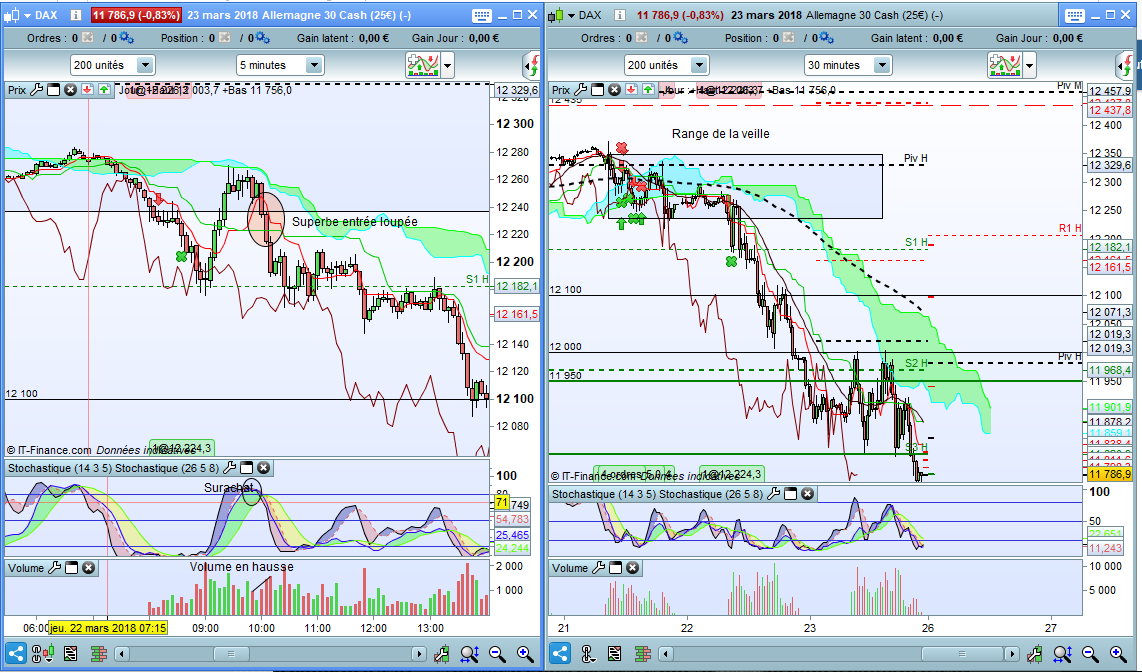Open order settings gear in right window
1142x672 pixels.
click(680, 38)
